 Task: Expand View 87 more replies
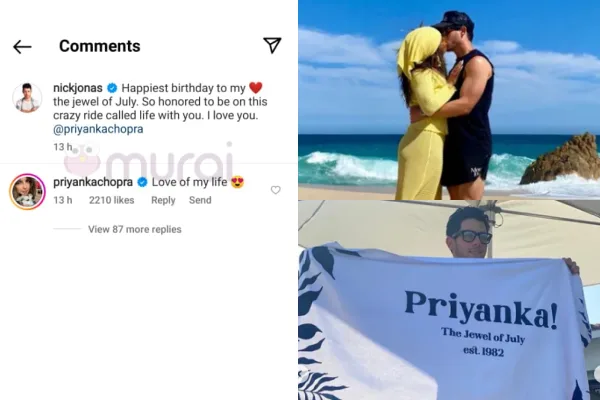pyautogui.click(x=135, y=229)
